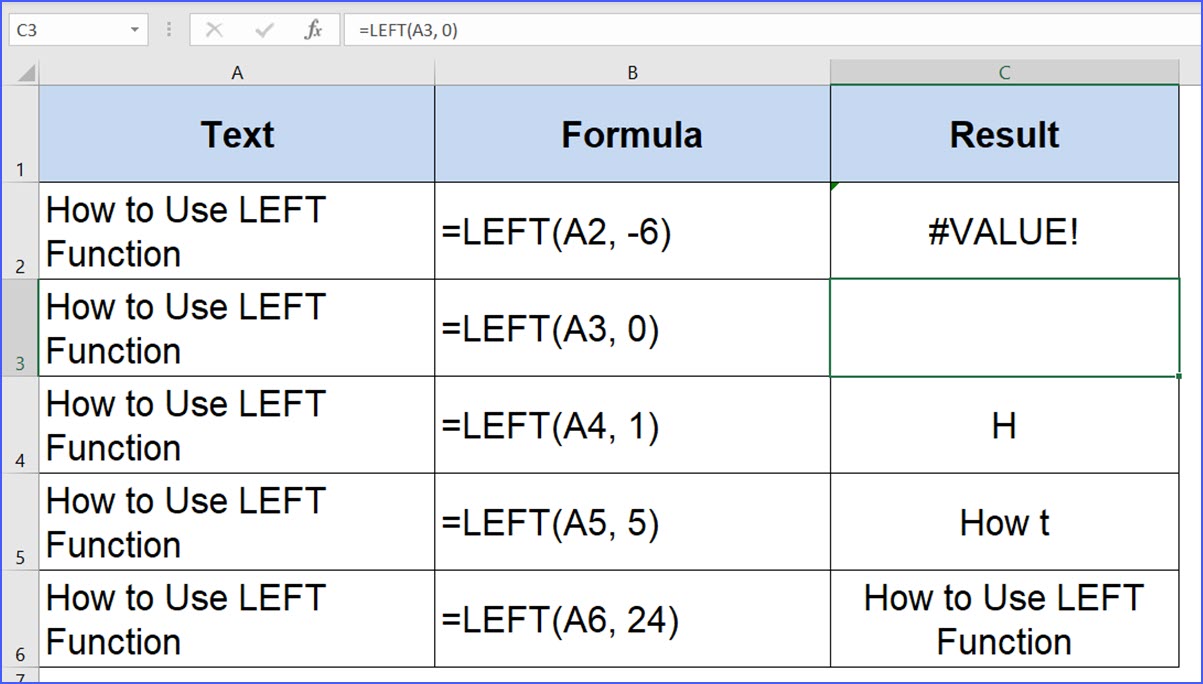Select the cell showing #VALUE! error
The height and width of the screenshot is (684, 1203).
[1003, 228]
